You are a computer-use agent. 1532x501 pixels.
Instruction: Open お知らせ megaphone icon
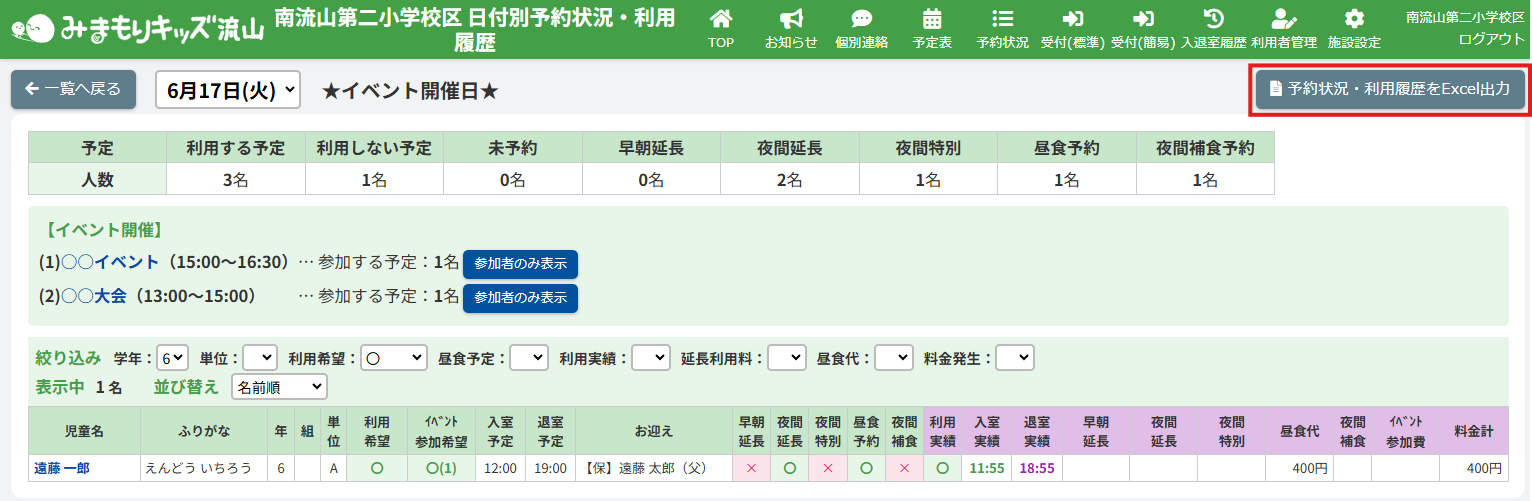point(791,29)
